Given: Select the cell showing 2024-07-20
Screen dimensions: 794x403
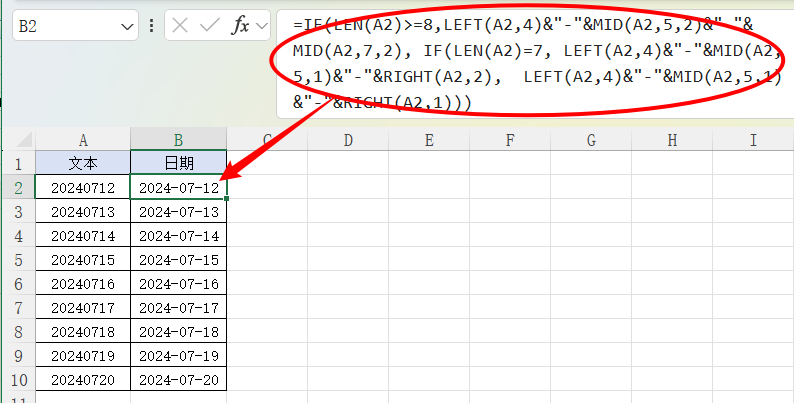Looking at the screenshot, I should click(x=178, y=380).
